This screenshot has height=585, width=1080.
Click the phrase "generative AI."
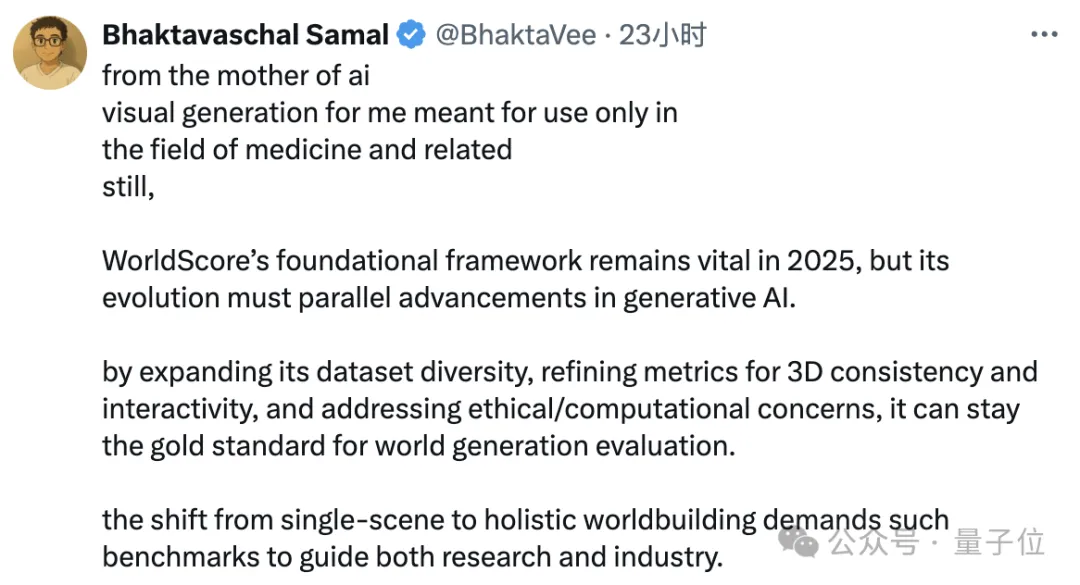[x=709, y=298]
